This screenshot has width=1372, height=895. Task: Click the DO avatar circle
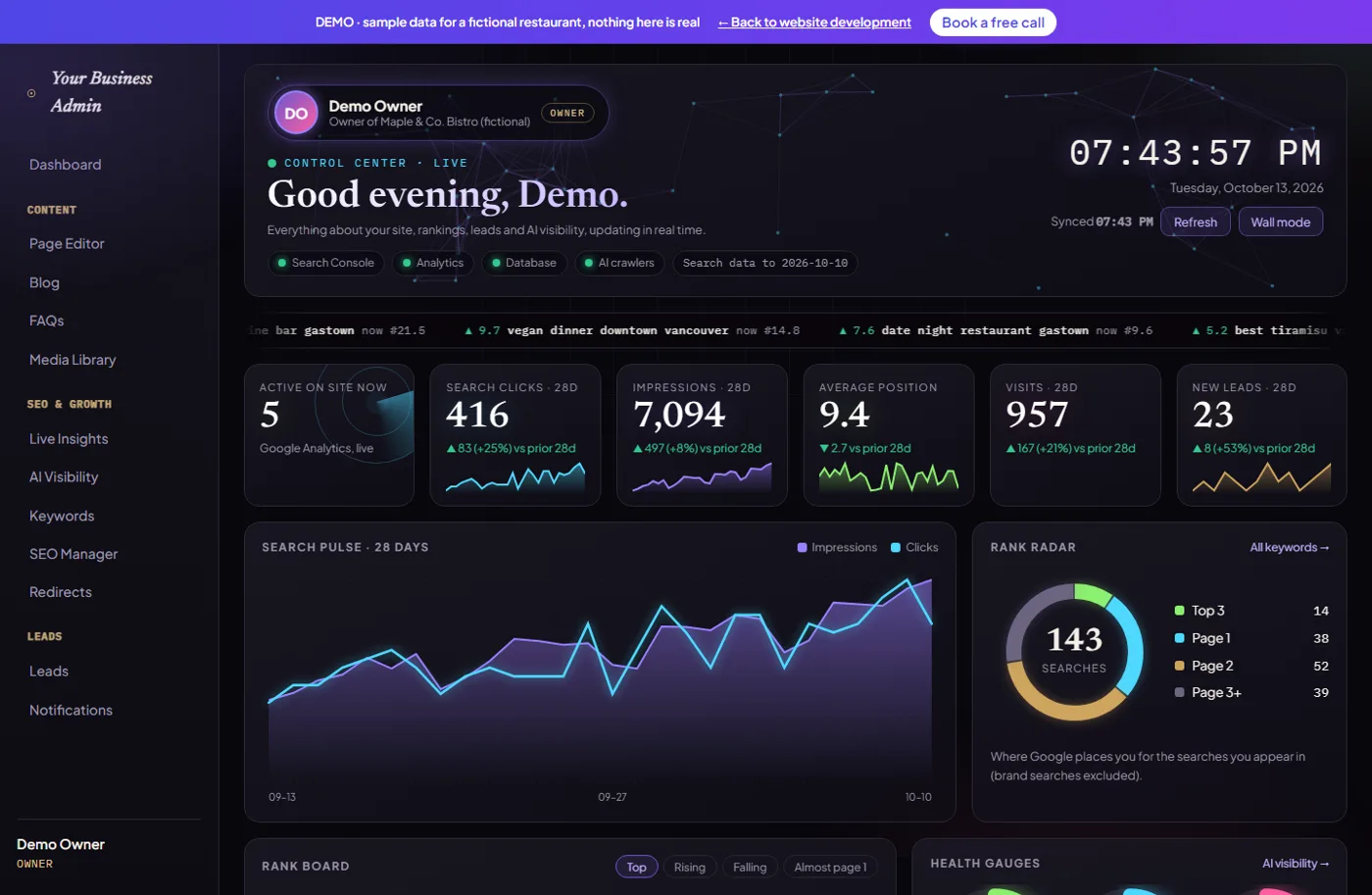[296, 113]
